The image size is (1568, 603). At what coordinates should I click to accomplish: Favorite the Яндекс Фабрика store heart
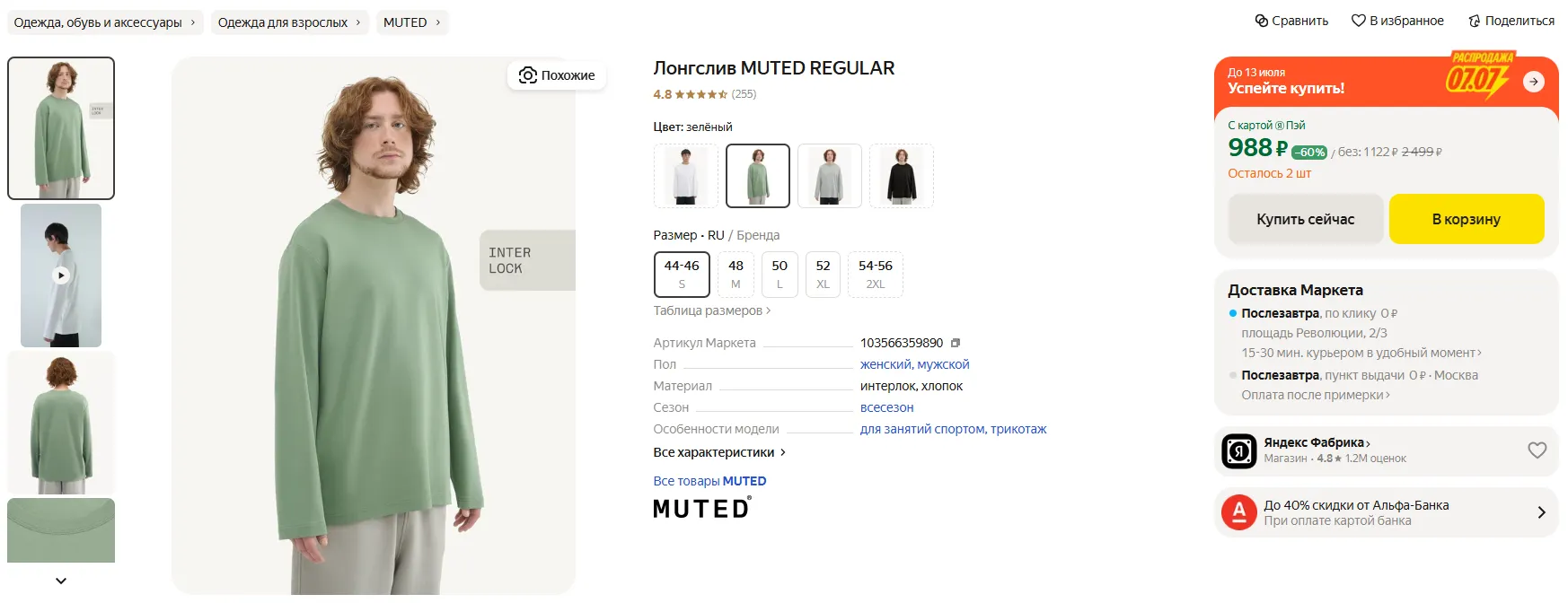click(x=1537, y=450)
